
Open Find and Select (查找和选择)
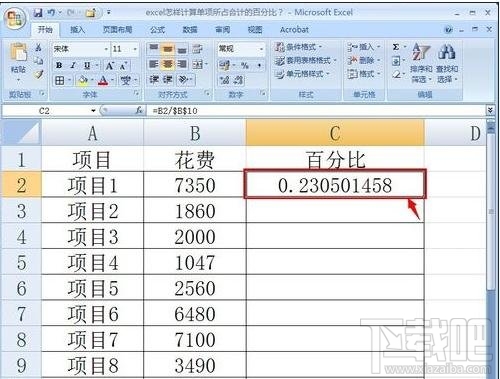coord(447,63)
